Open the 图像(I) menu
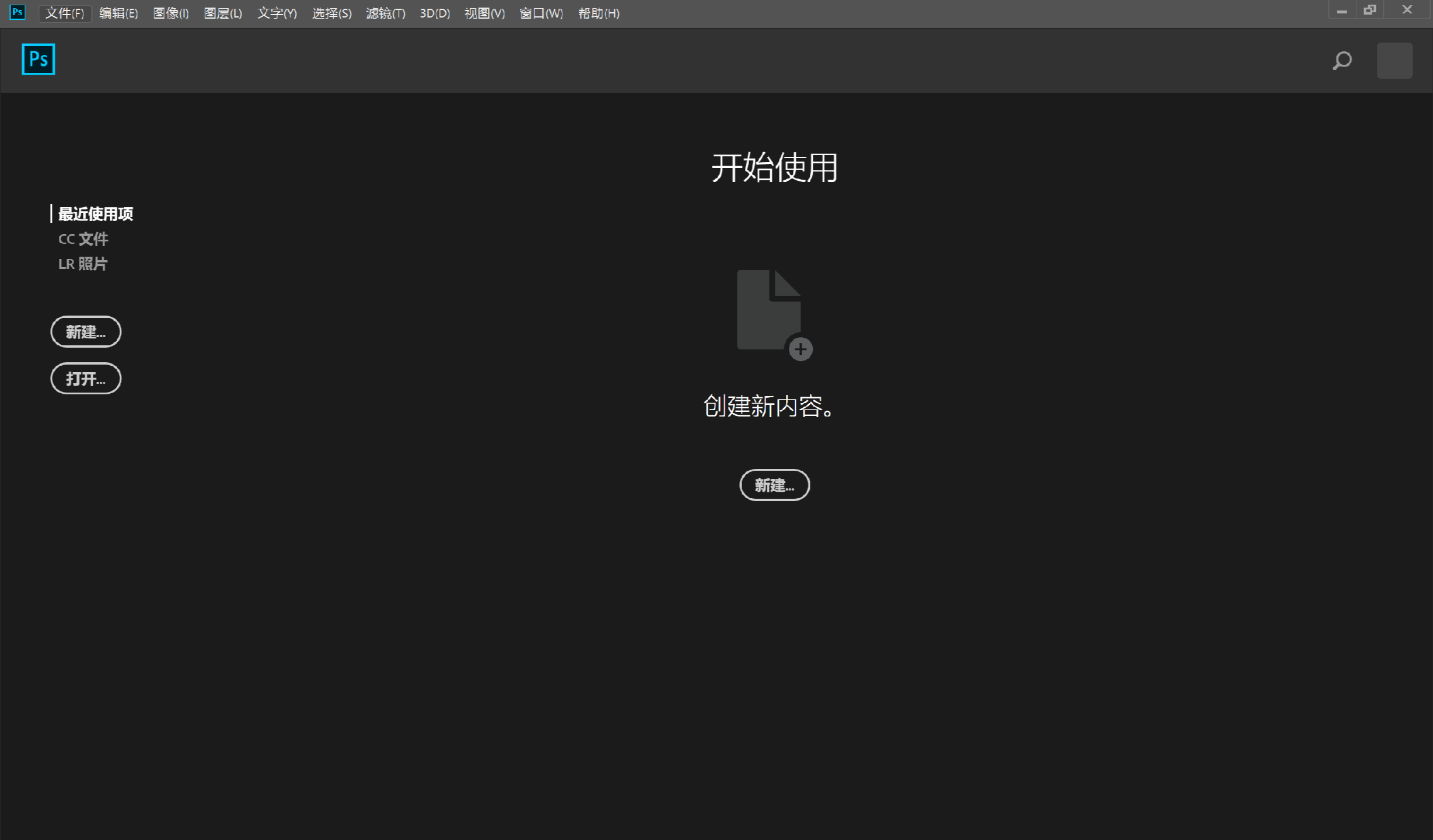 (x=170, y=13)
